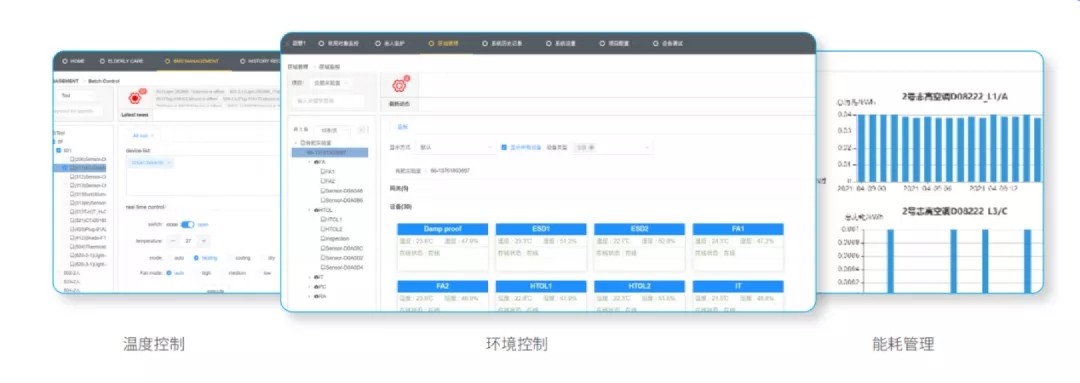
Task: Click the red gear alert icon in center panel
Action: pos(399,85)
